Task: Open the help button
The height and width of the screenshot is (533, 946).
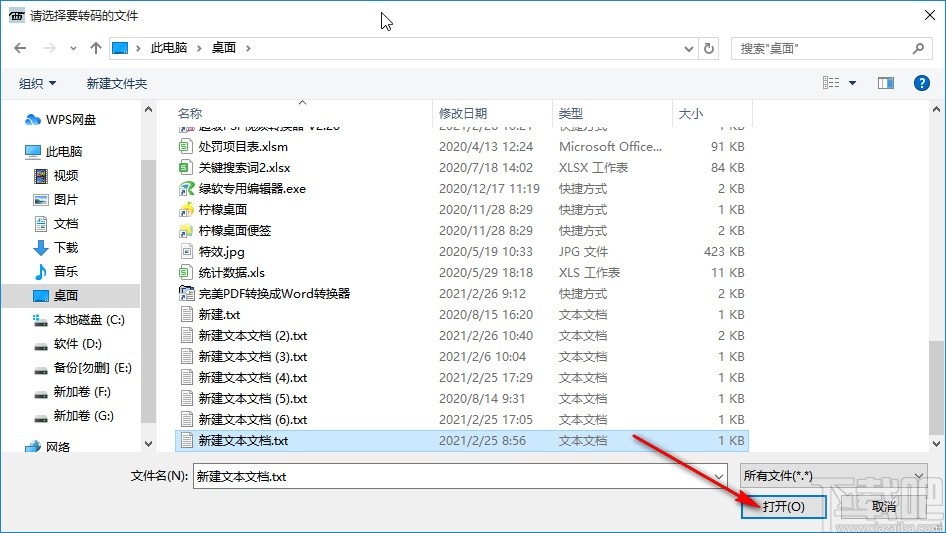Action: [921, 83]
